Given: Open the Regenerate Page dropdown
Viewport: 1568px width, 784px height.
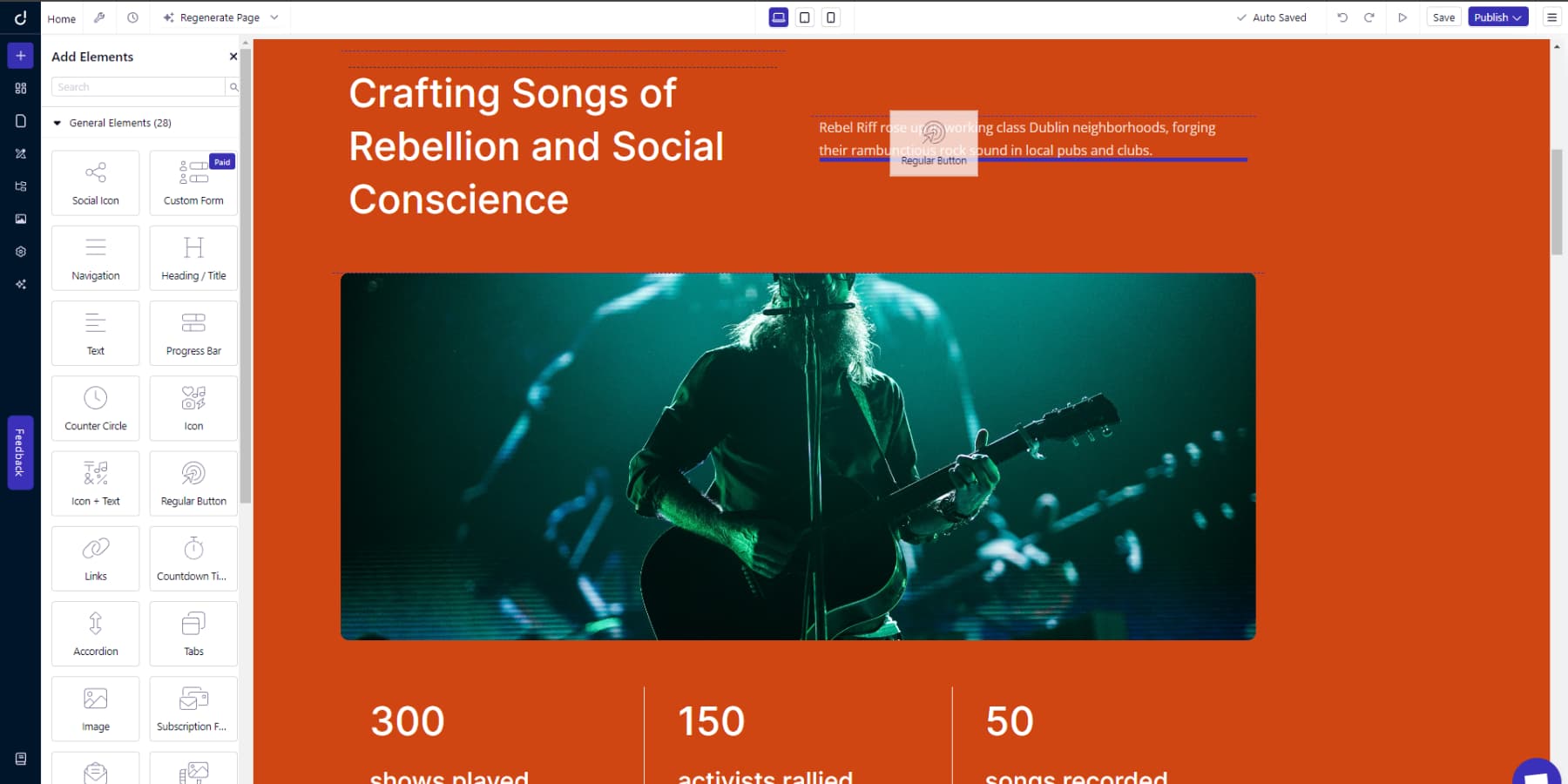Looking at the screenshot, I should pyautogui.click(x=273, y=17).
